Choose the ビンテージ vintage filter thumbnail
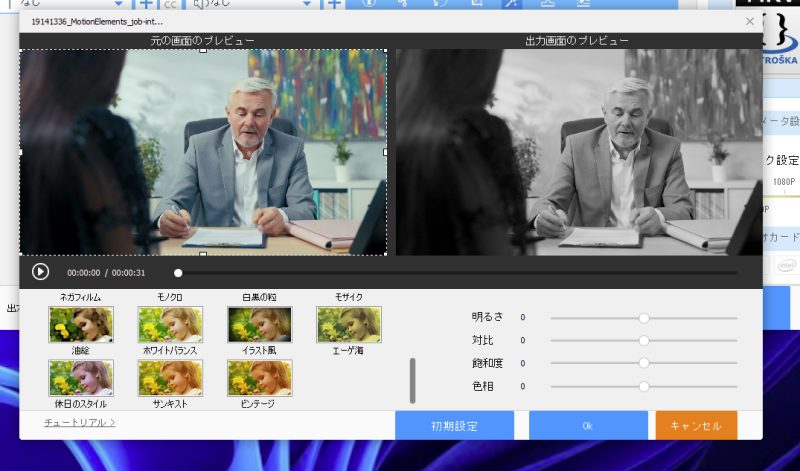This screenshot has width=800, height=471. click(259, 377)
